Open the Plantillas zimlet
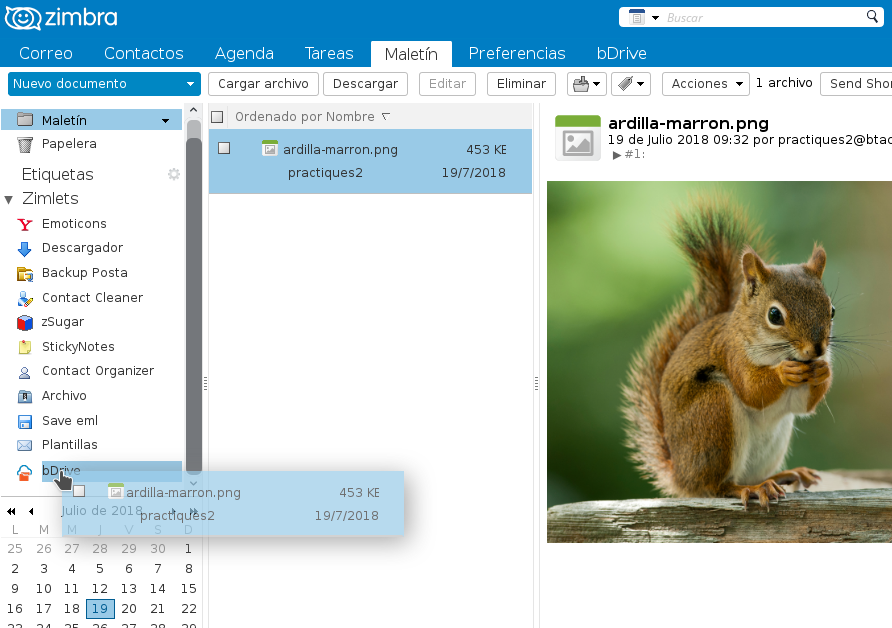The height and width of the screenshot is (628, 892). point(69,445)
